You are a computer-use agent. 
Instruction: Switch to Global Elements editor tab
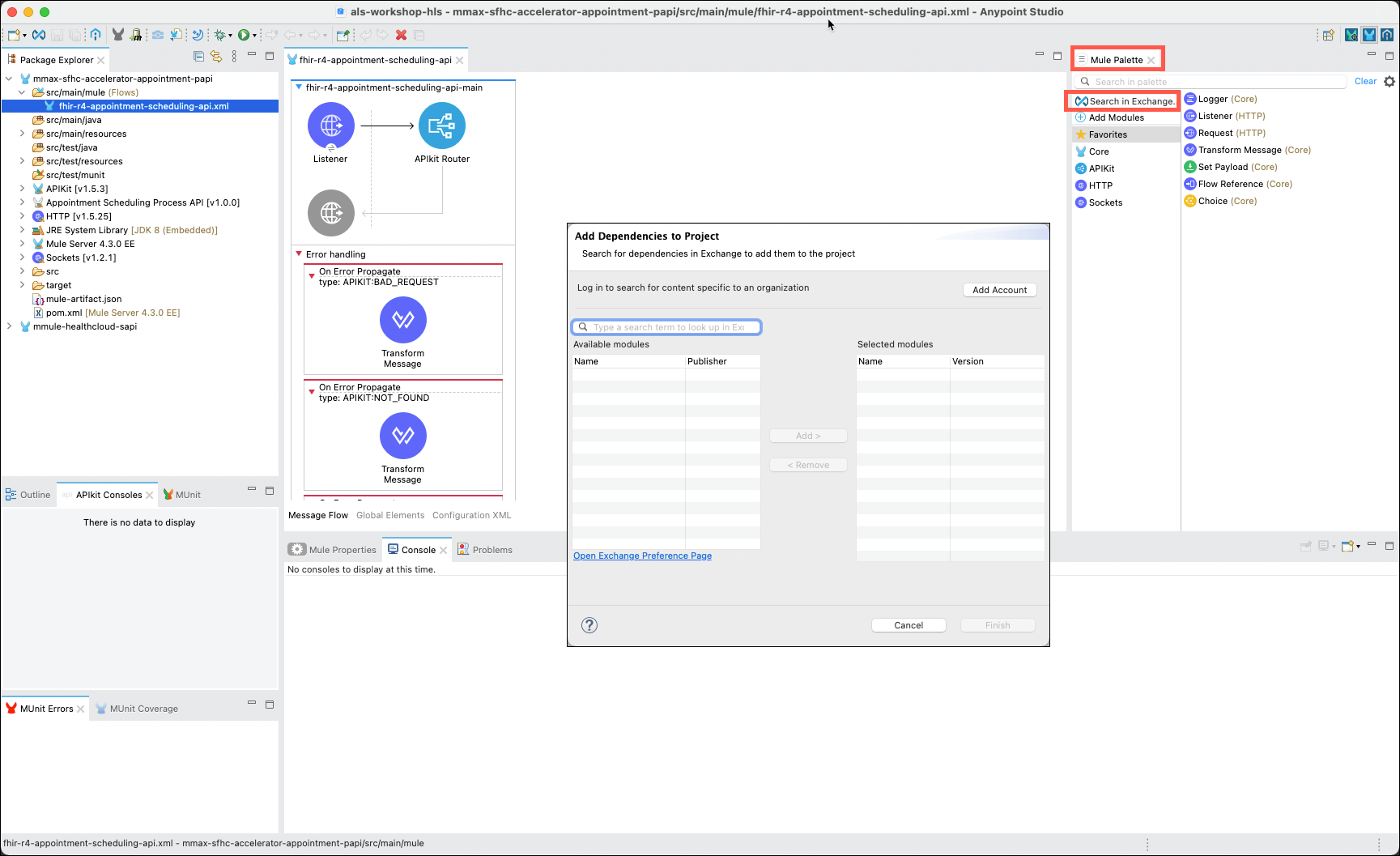390,515
